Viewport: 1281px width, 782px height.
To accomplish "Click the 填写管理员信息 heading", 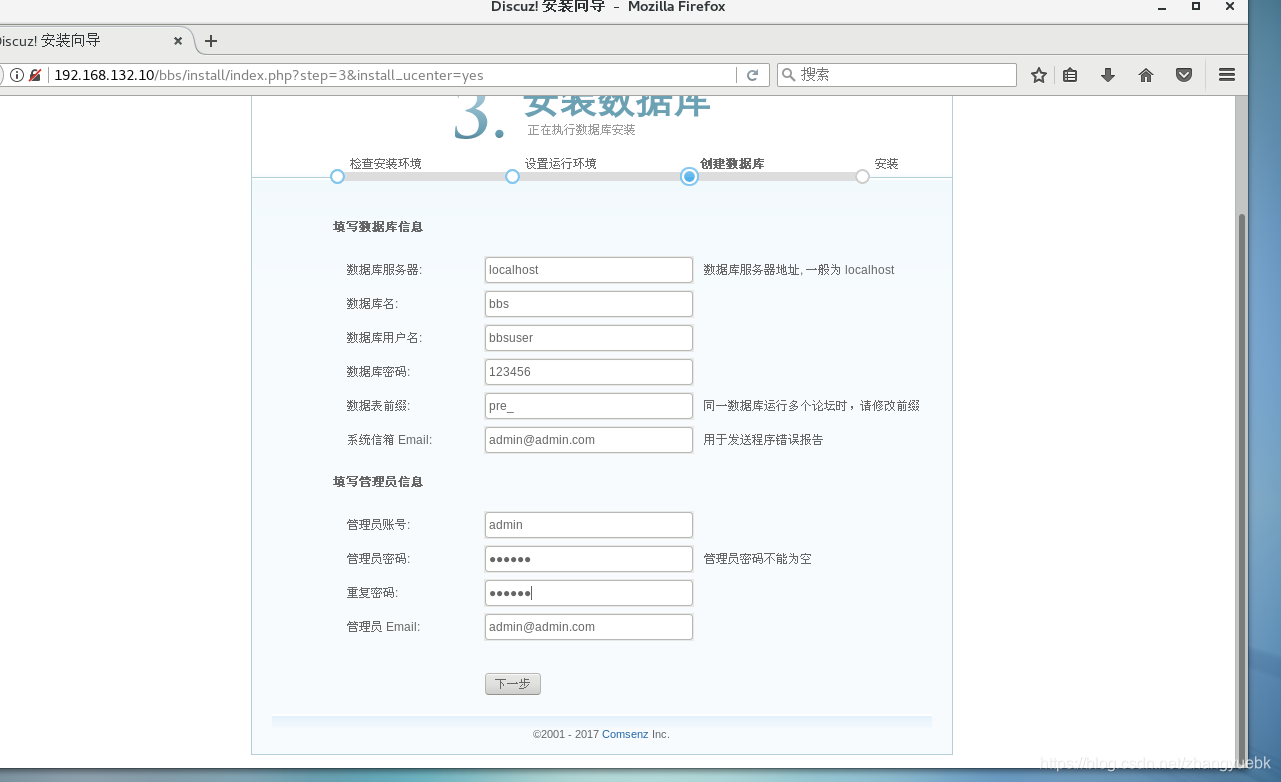I will pyautogui.click(x=378, y=482).
